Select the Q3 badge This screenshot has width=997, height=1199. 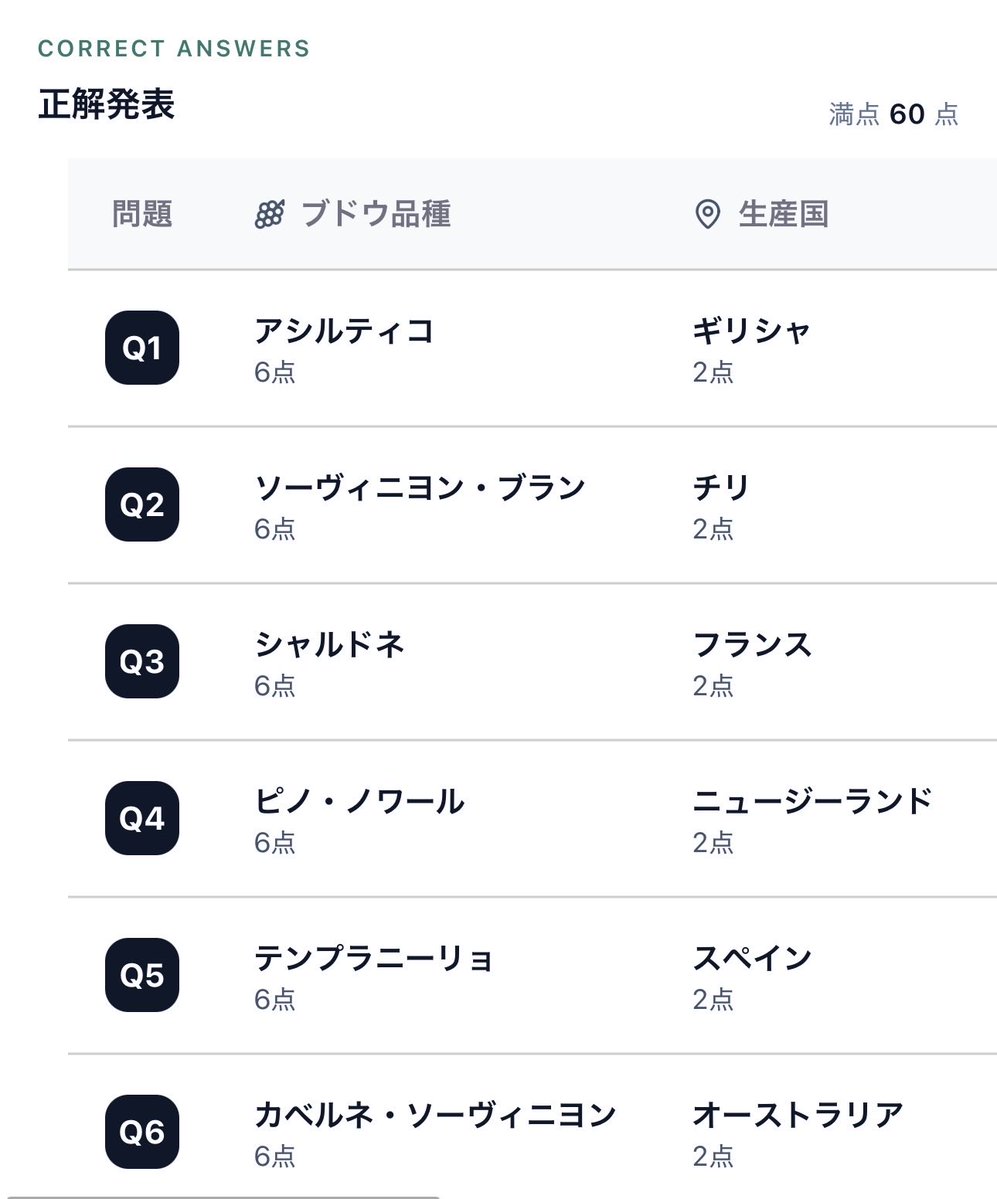click(x=142, y=661)
